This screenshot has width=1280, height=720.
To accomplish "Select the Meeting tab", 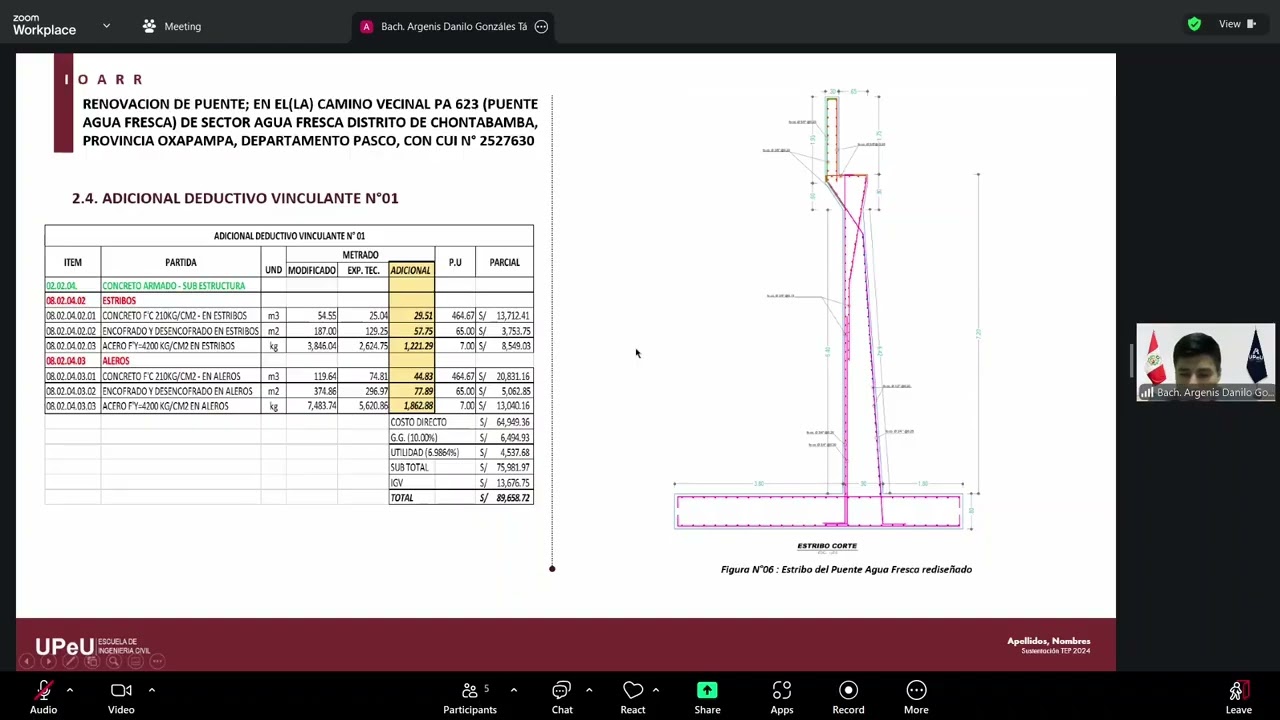I will (x=172, y=26).
